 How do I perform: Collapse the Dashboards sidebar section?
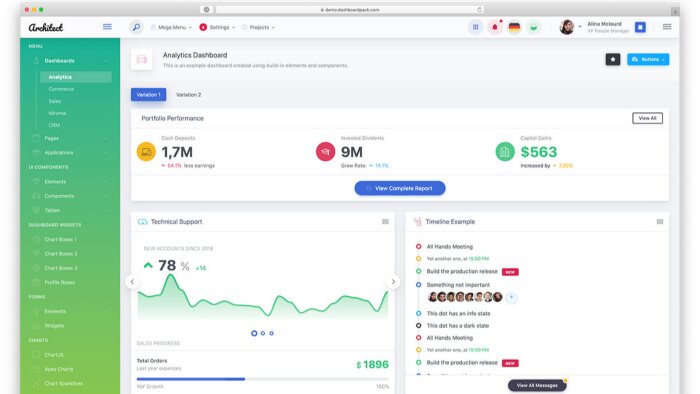70,61
